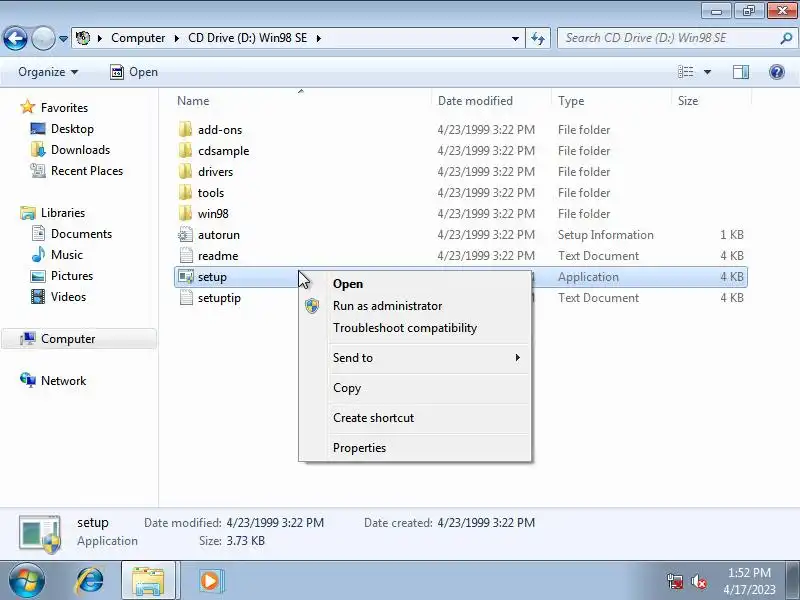
Task: Expand the chevron after Computer in breadcrumb
Action: (177, 38)
